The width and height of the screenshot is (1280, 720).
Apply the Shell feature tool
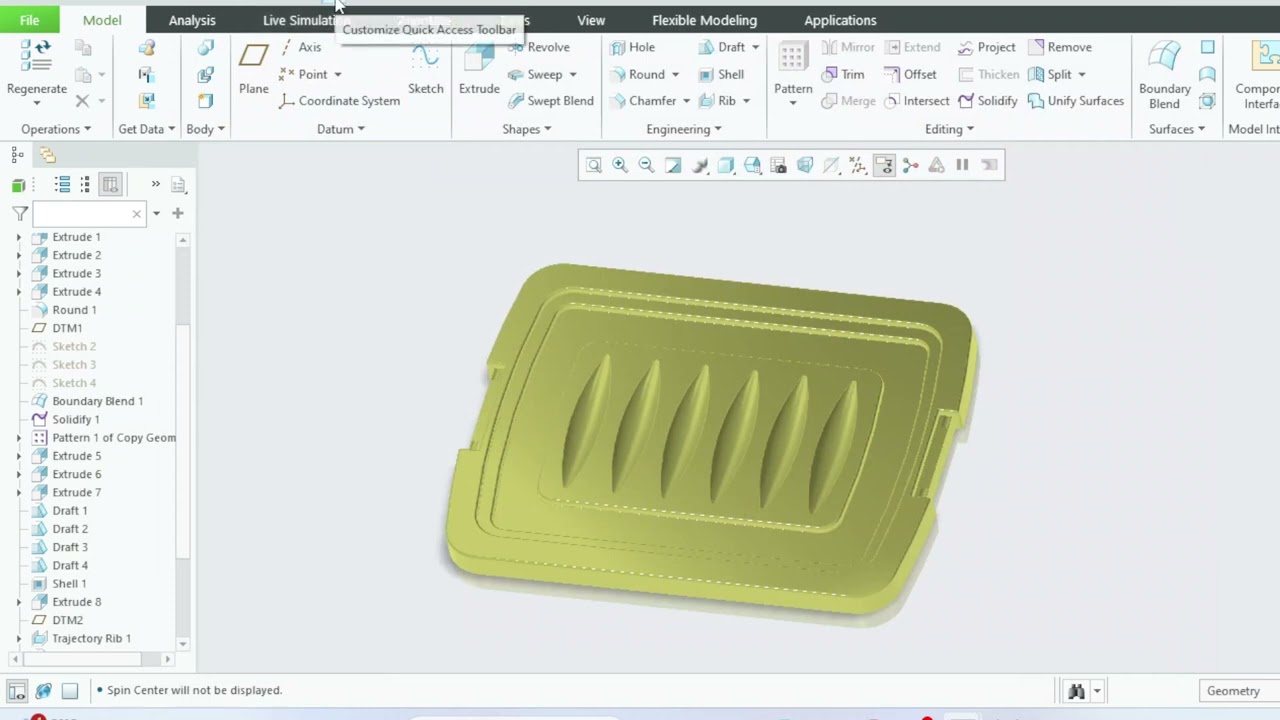[x=721, y=74]
